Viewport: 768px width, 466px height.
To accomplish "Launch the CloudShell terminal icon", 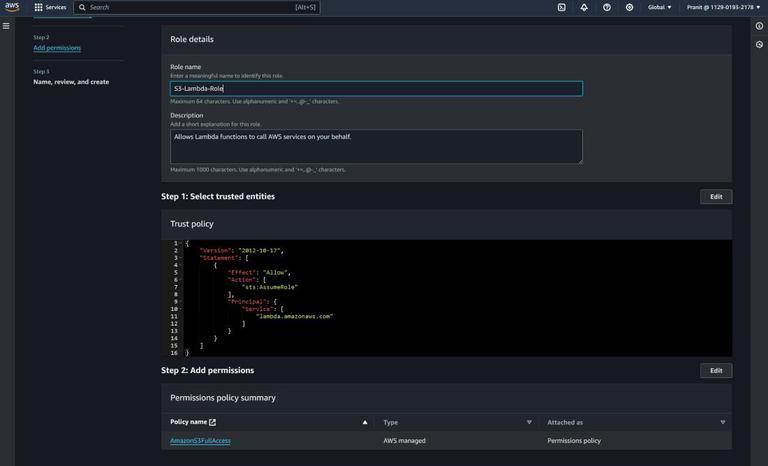I will [x=561, y=7].
